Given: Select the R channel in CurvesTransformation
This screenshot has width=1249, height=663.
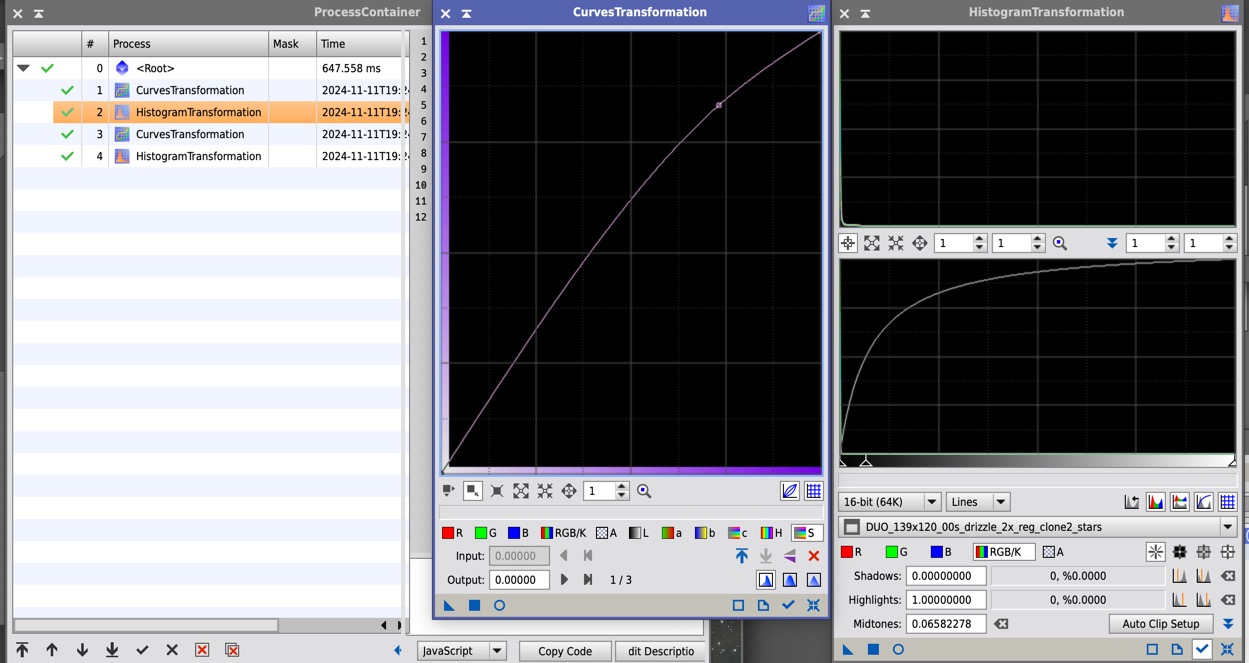Looking at the screenshot, I should coord(453,533).
